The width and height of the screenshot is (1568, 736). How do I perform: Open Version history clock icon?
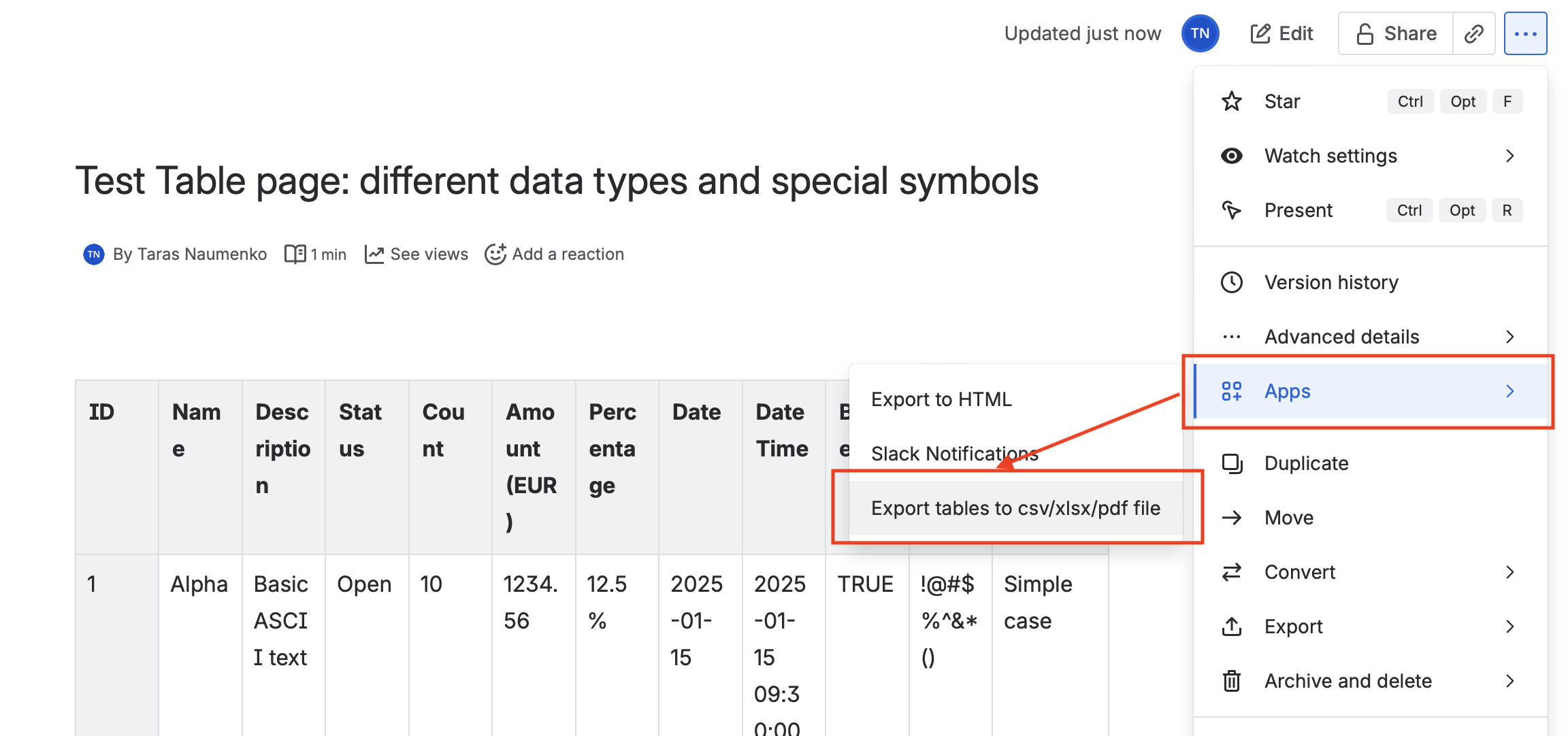point(1231,282)
